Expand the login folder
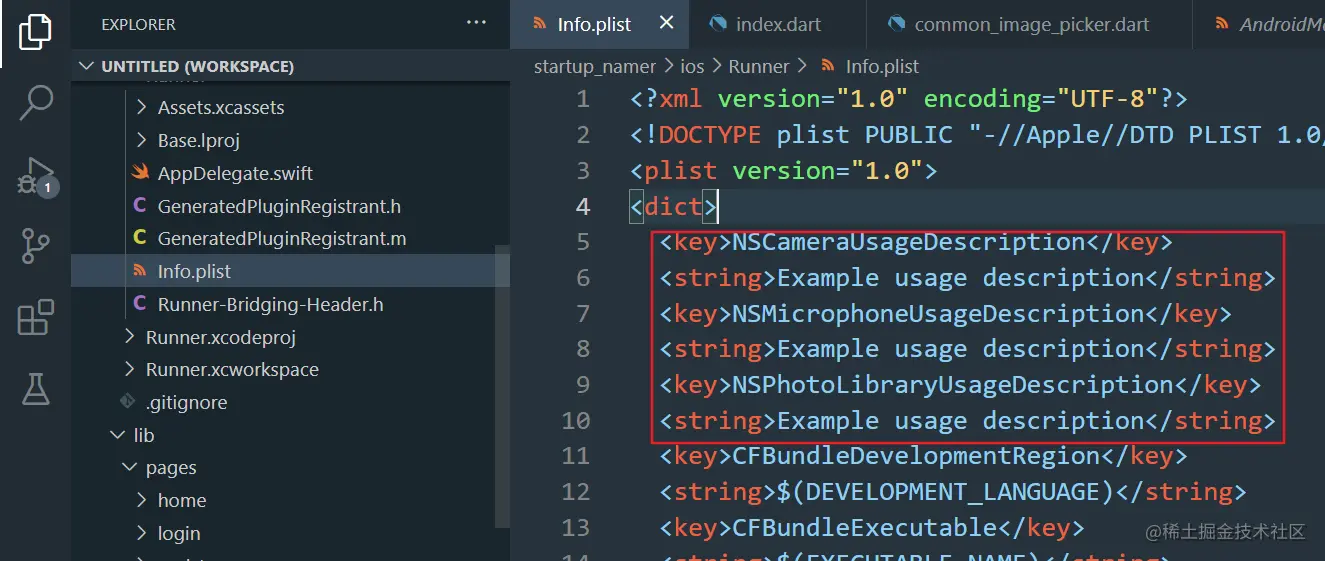This screenshot has height=561, width=1325. (141, 533)
